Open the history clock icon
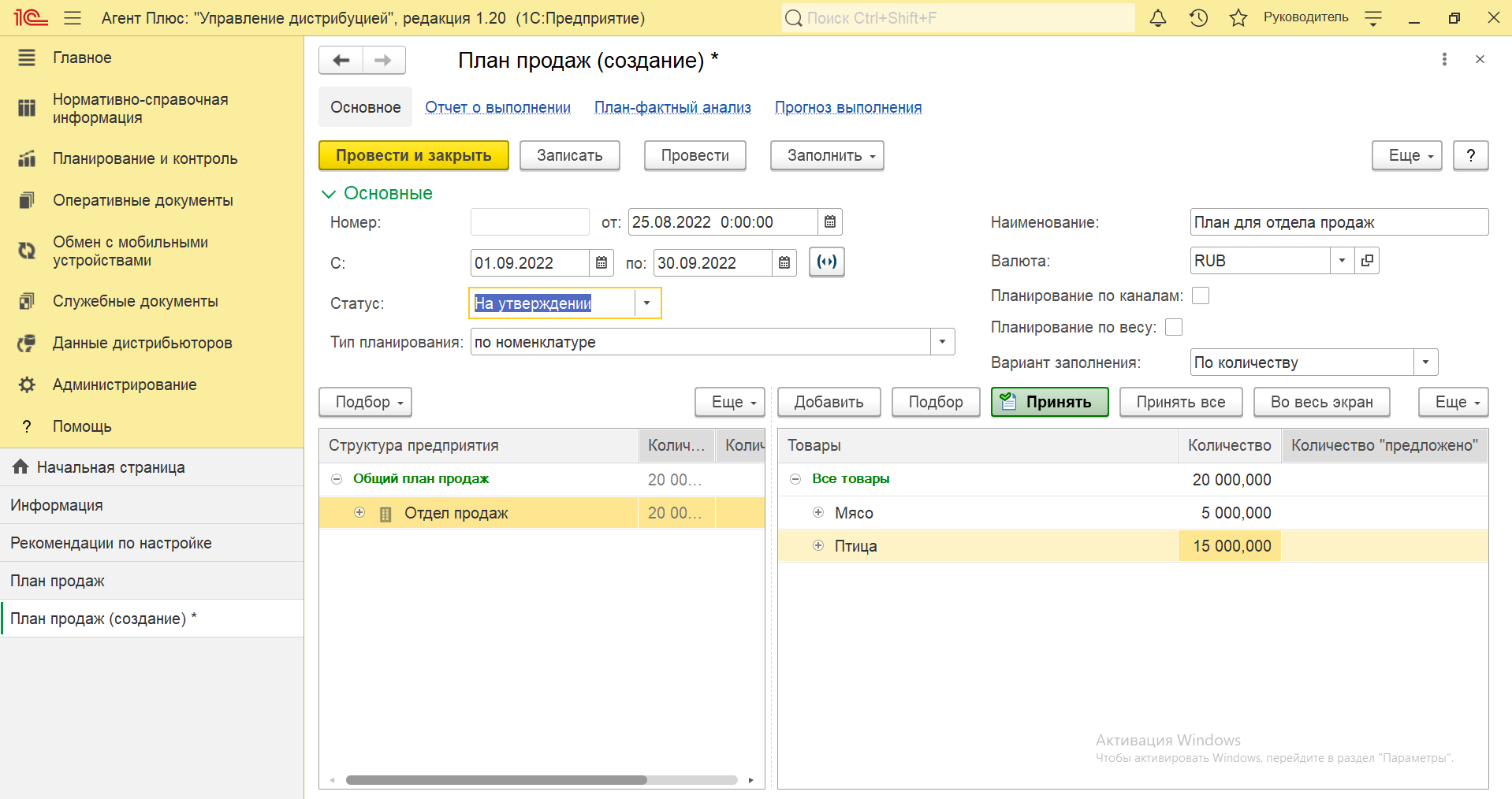 [x=1198, y=18]
